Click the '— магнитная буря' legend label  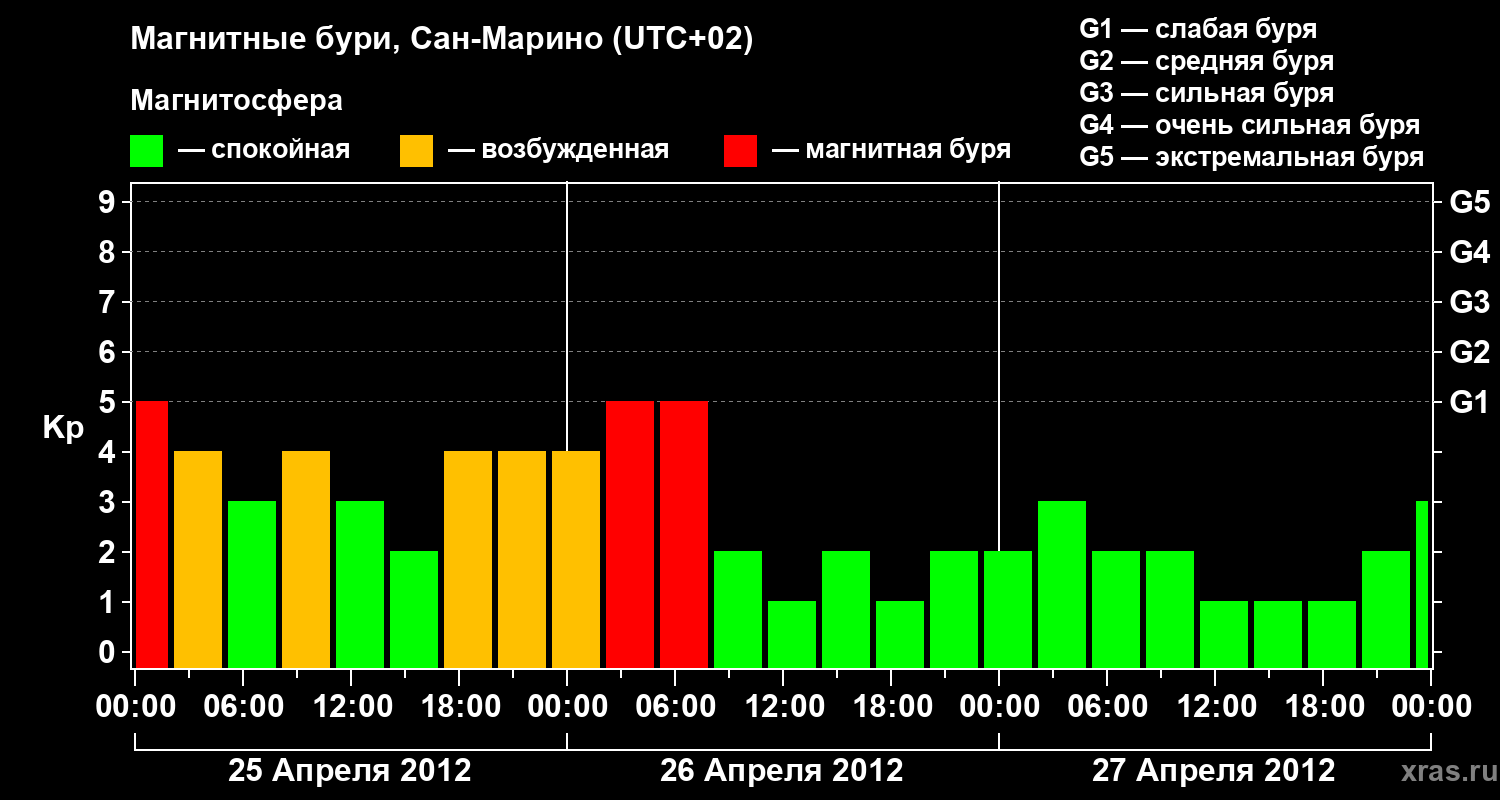tap(892, 150)
